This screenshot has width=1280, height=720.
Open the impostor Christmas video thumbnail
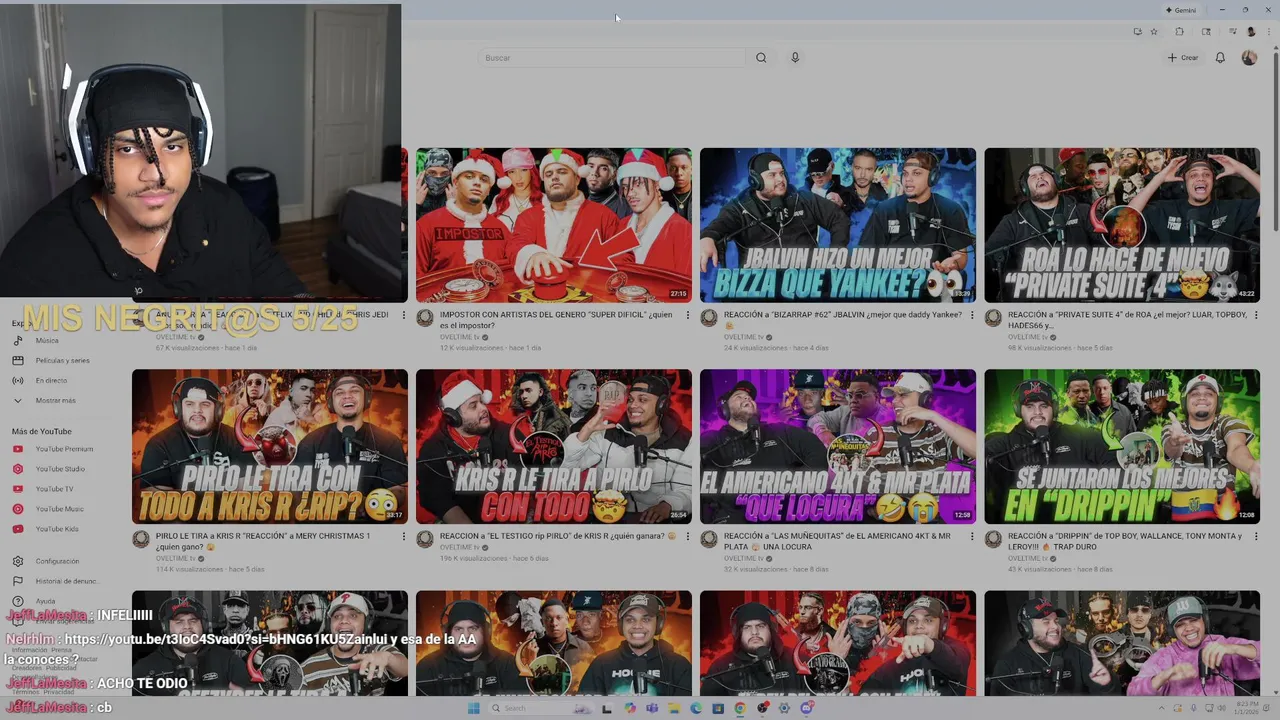coord(554,225)
